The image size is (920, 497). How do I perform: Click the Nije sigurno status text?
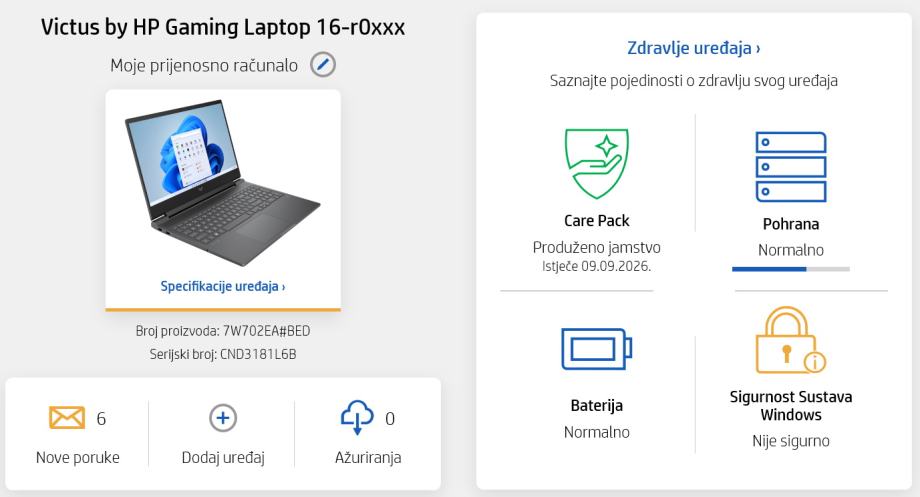(x=791, y=441)
